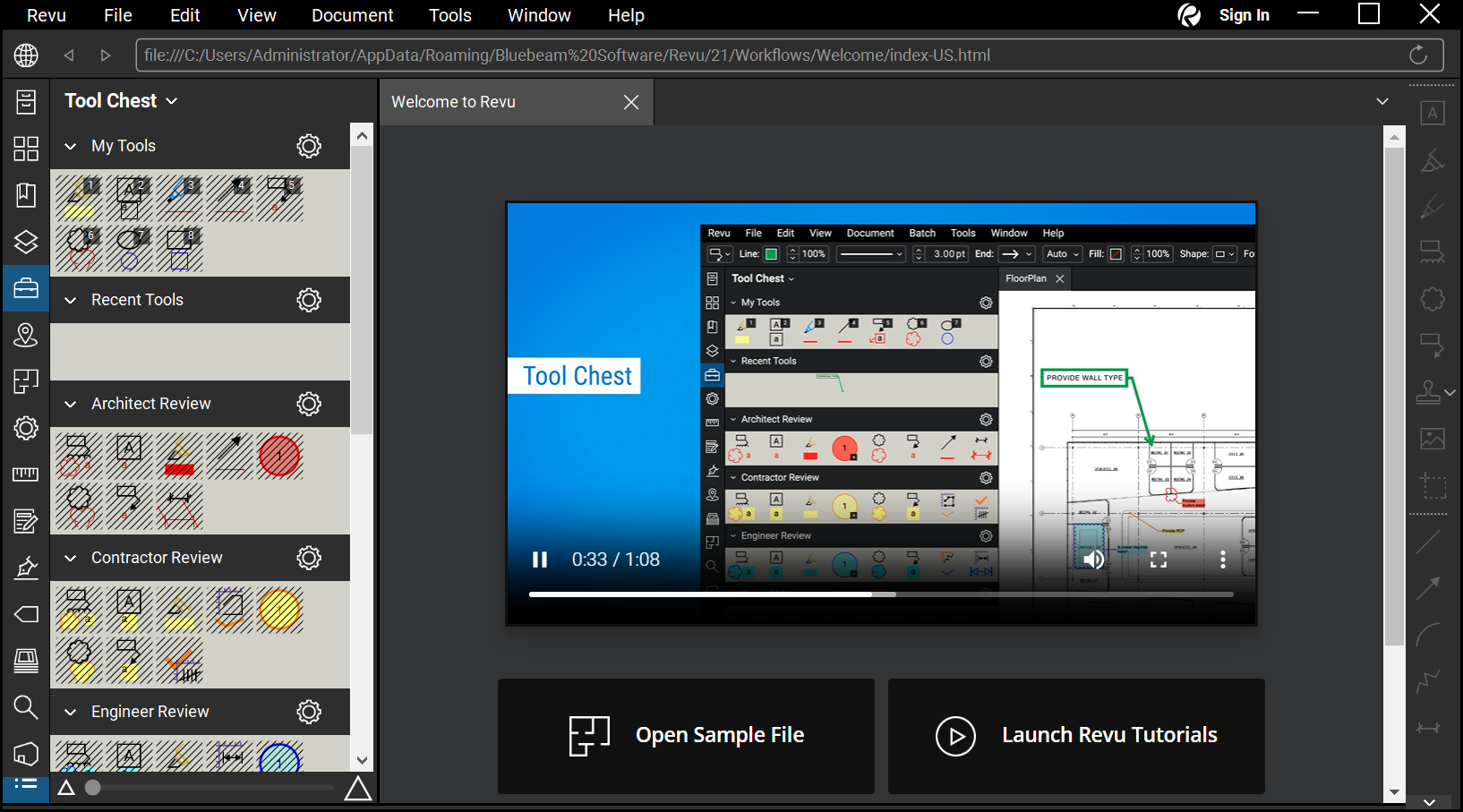Collapse the Recent Tools section

click(x=71, y=300)
